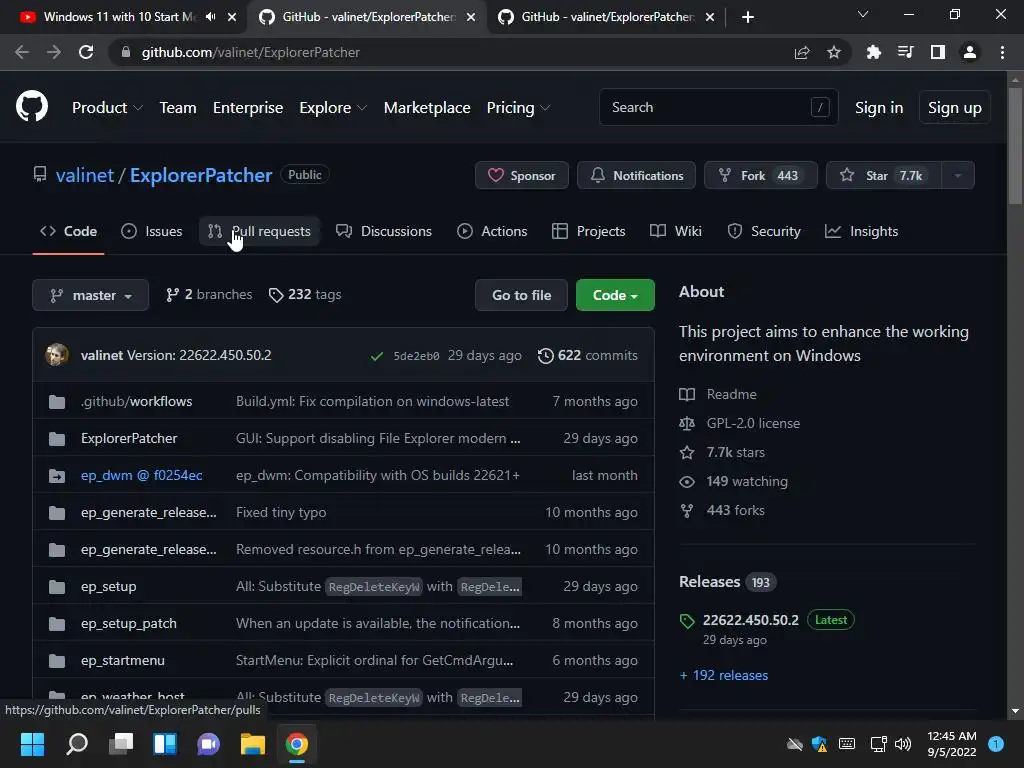This screenshot has width=1024, height=768.
Task: Click the Sign up button
Action: 954,108
